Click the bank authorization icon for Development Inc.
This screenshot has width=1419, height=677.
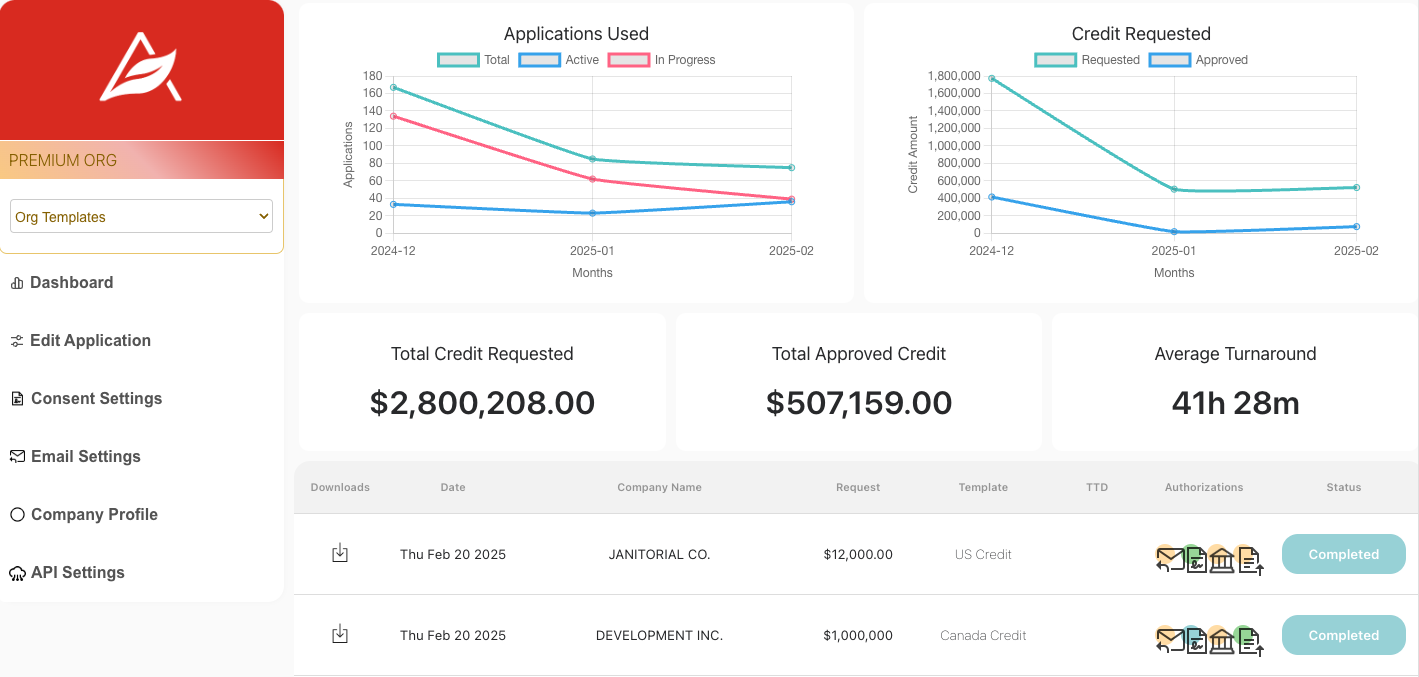point(1221,640)
